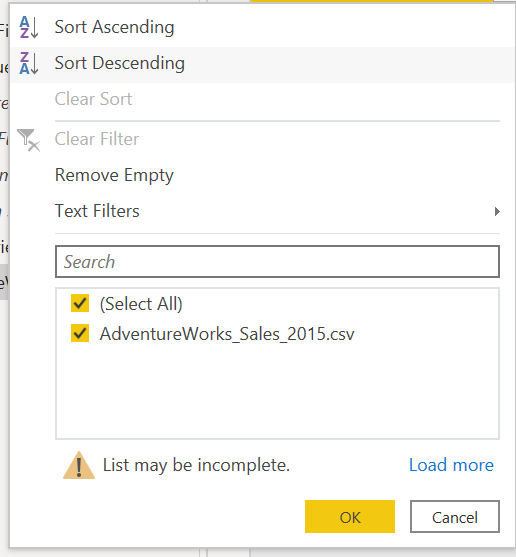Dismiss the filter menu with Cancel
This screenshot has width=516, height=557.
coord(455,517)
